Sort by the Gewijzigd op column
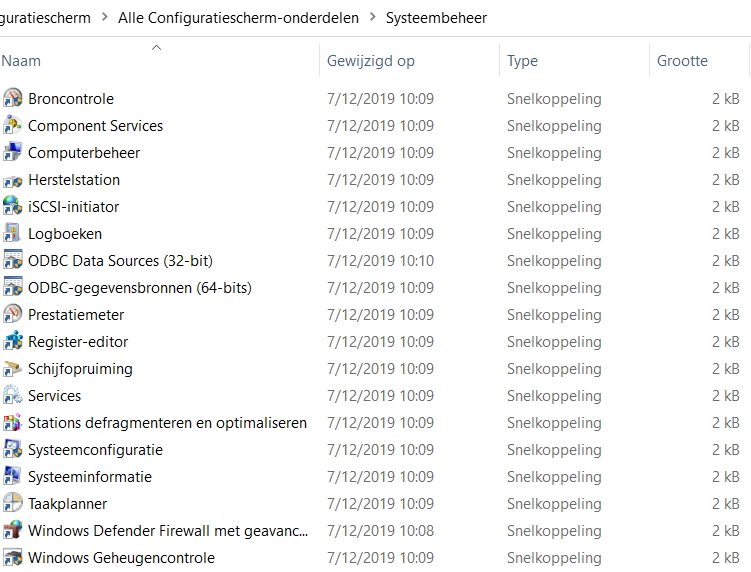Viewport: 751px width, 572px height. click(370, 61)
